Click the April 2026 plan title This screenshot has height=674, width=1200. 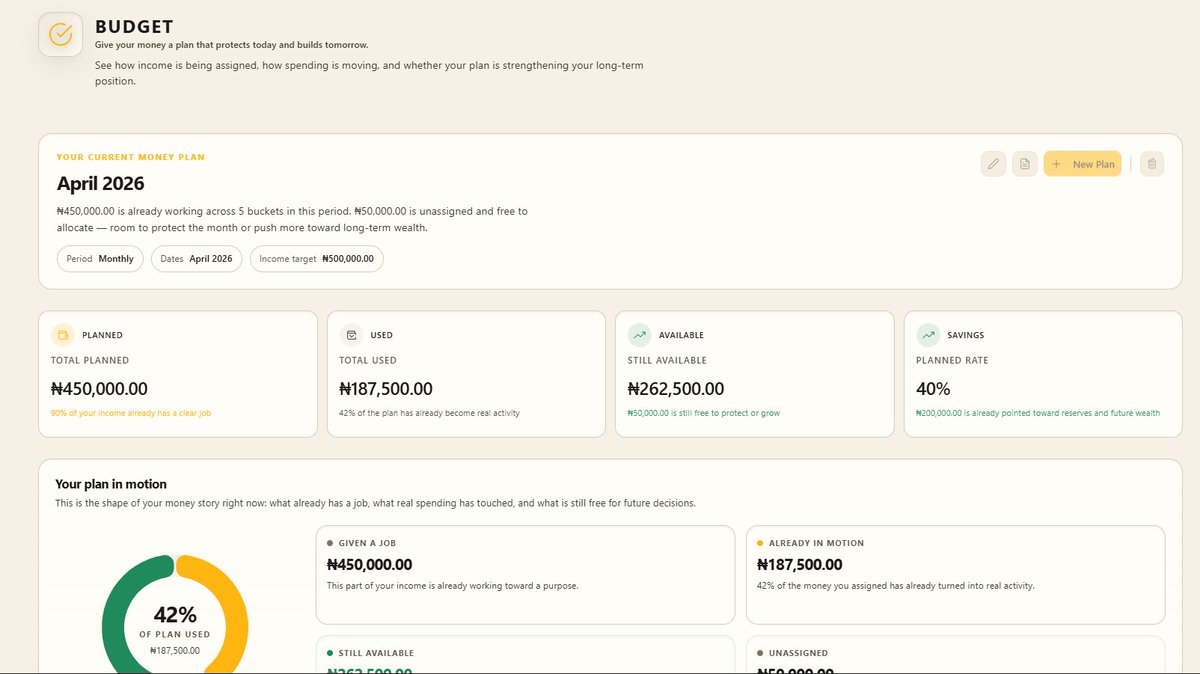click(101, 184)
